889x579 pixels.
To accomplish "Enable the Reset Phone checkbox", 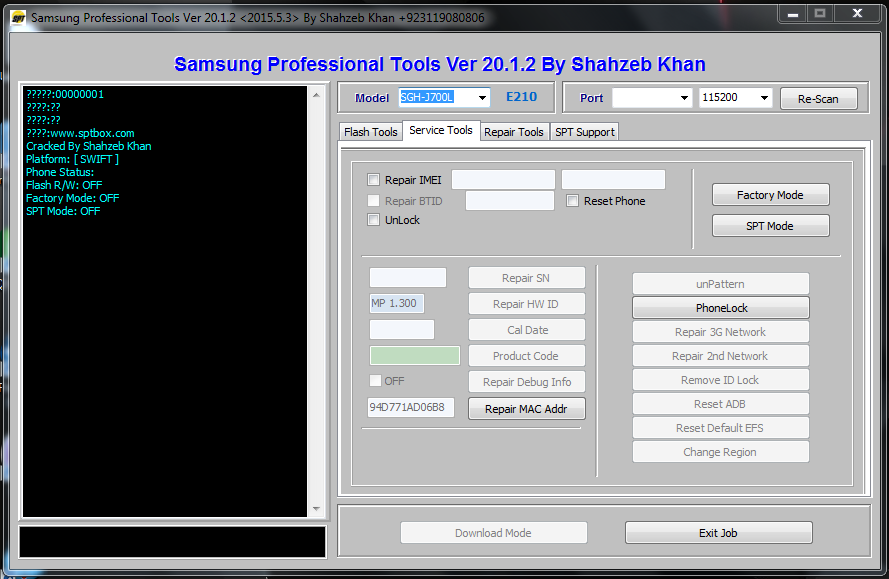I will [573, 201].
